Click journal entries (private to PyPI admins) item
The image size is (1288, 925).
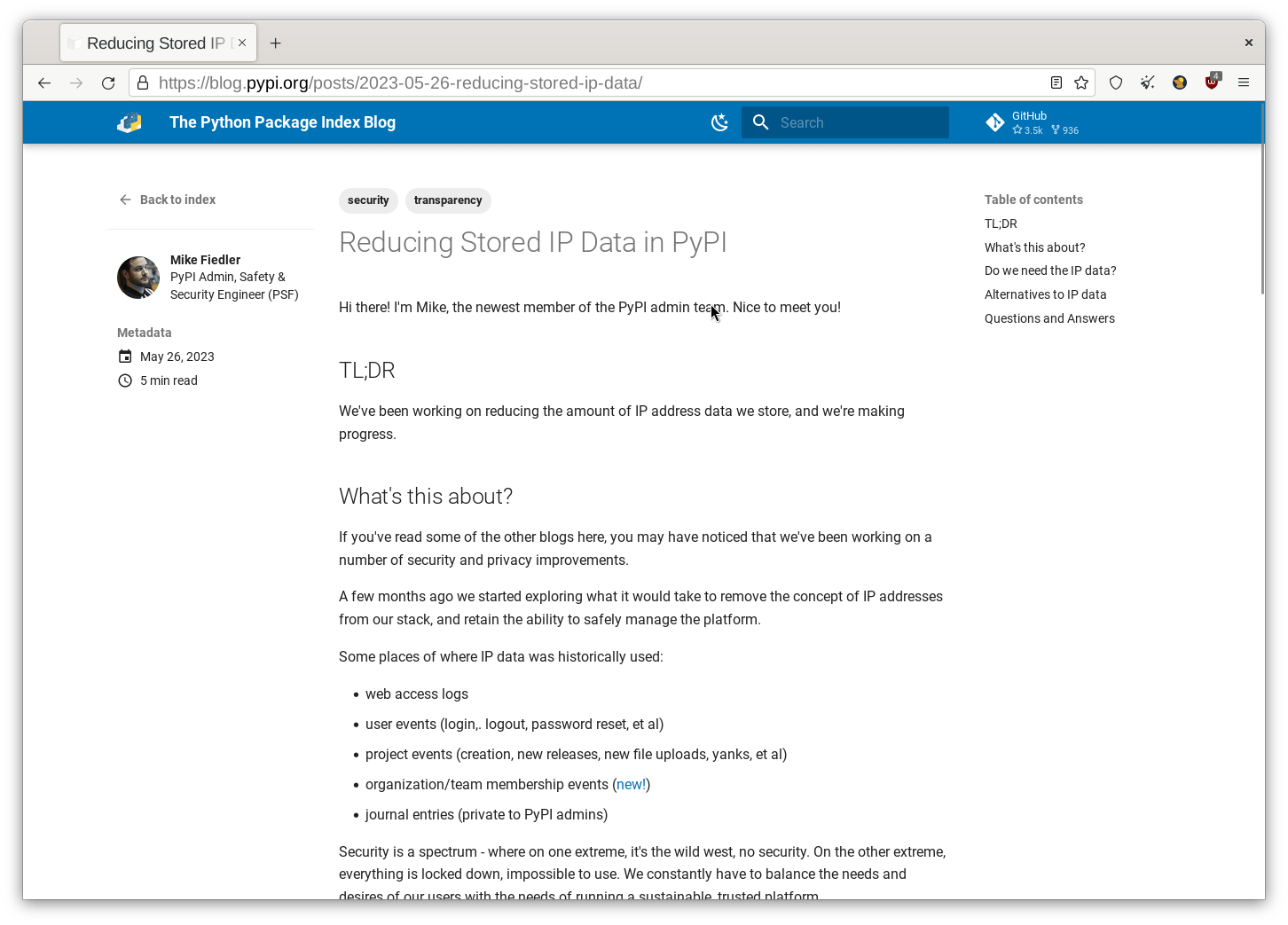(486, 814)
